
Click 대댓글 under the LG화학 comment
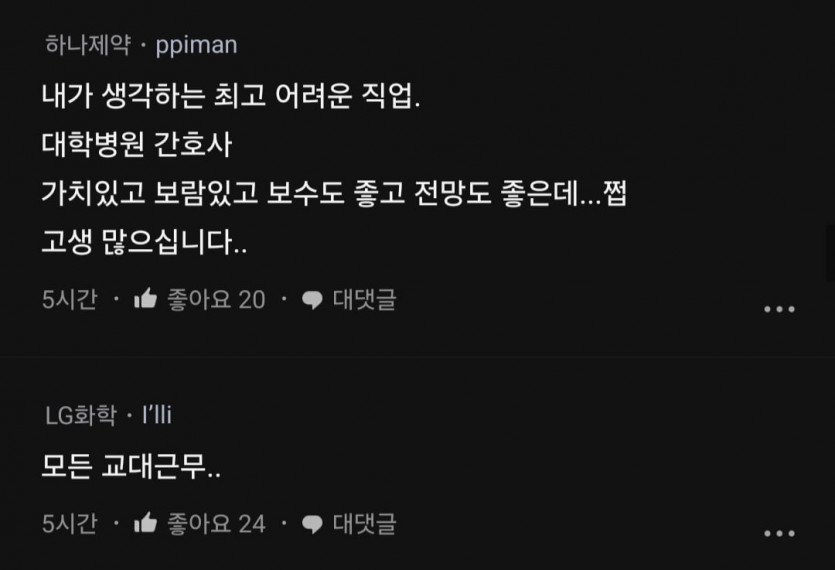[364, 524]
